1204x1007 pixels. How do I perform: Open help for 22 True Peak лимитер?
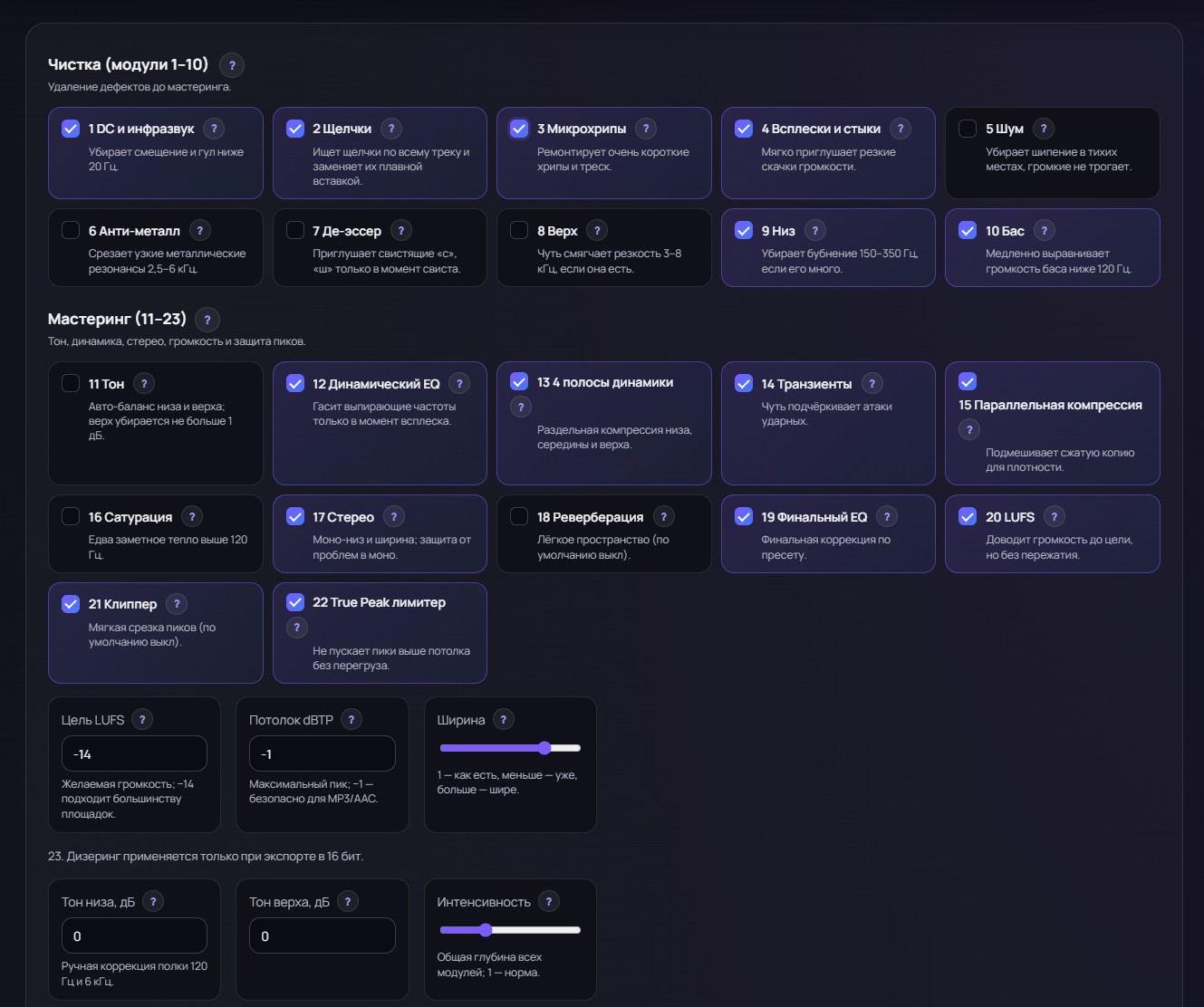(296, 628)
